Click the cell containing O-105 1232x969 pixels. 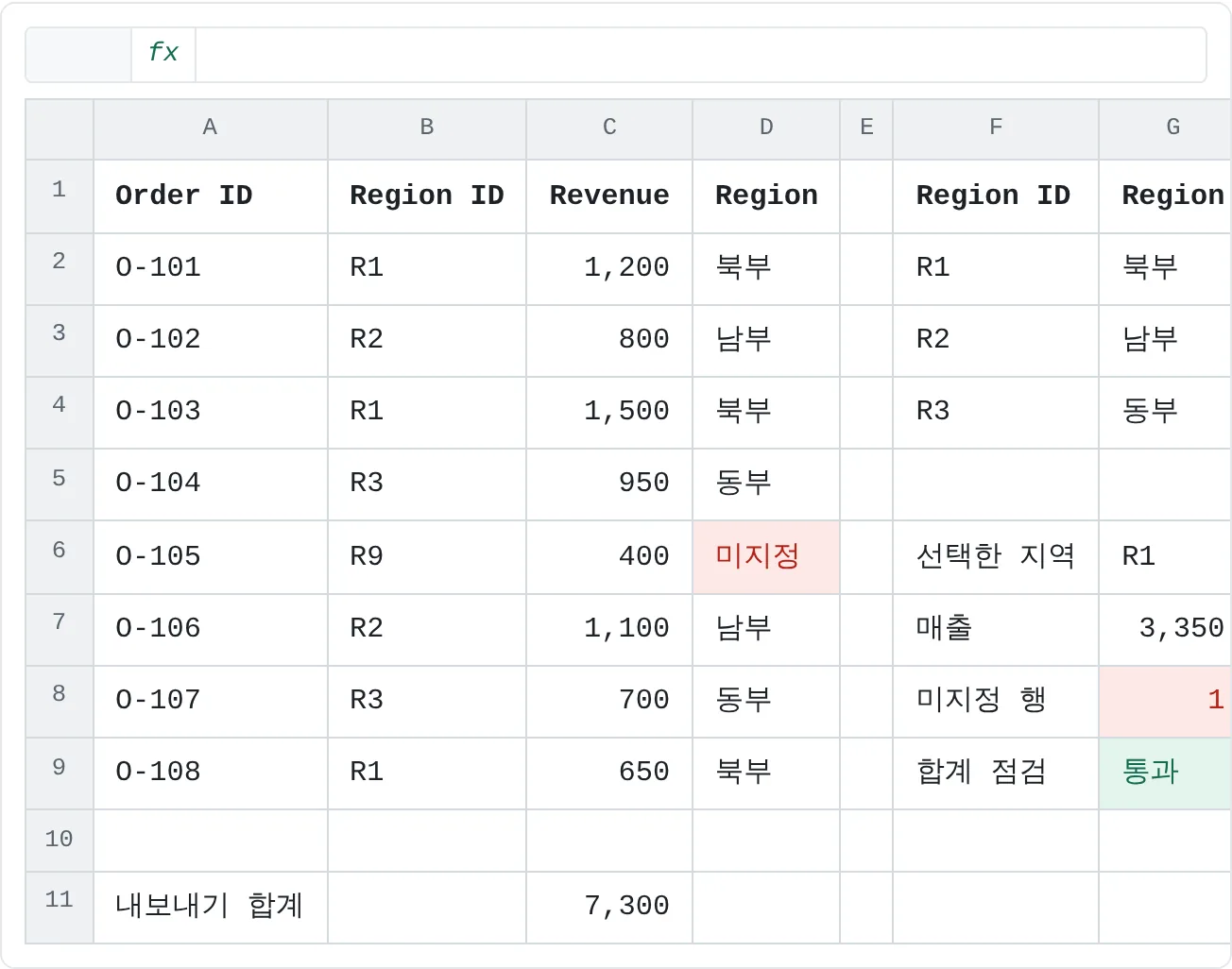[x=211, y=557]
